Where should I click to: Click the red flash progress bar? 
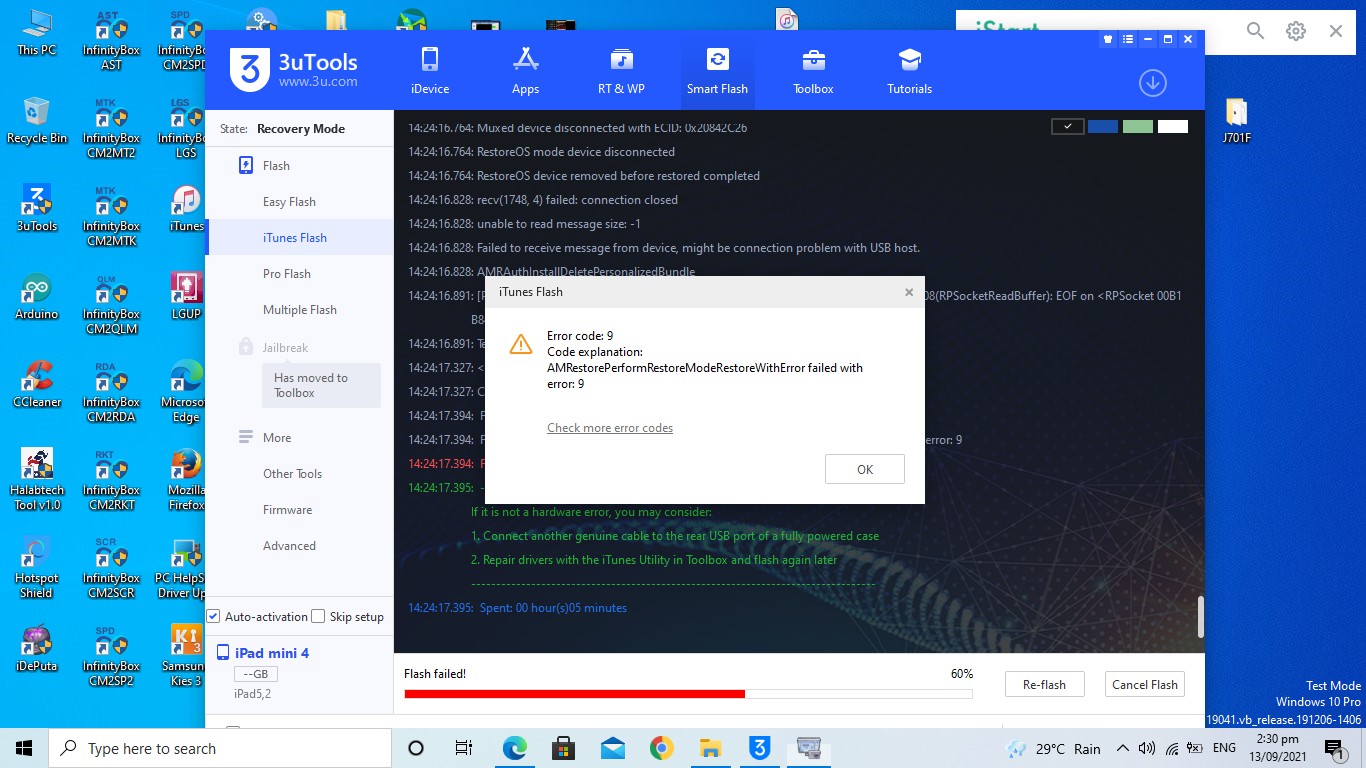click(x=575, y=694)
